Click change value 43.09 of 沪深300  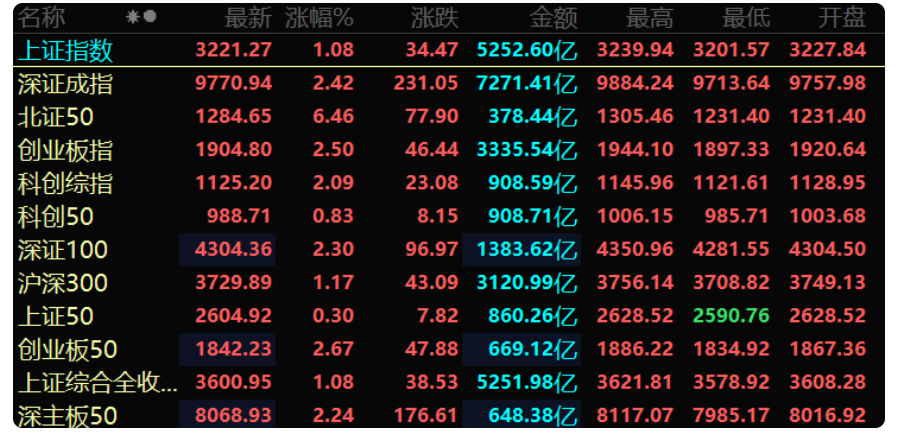tap(432, 283)
